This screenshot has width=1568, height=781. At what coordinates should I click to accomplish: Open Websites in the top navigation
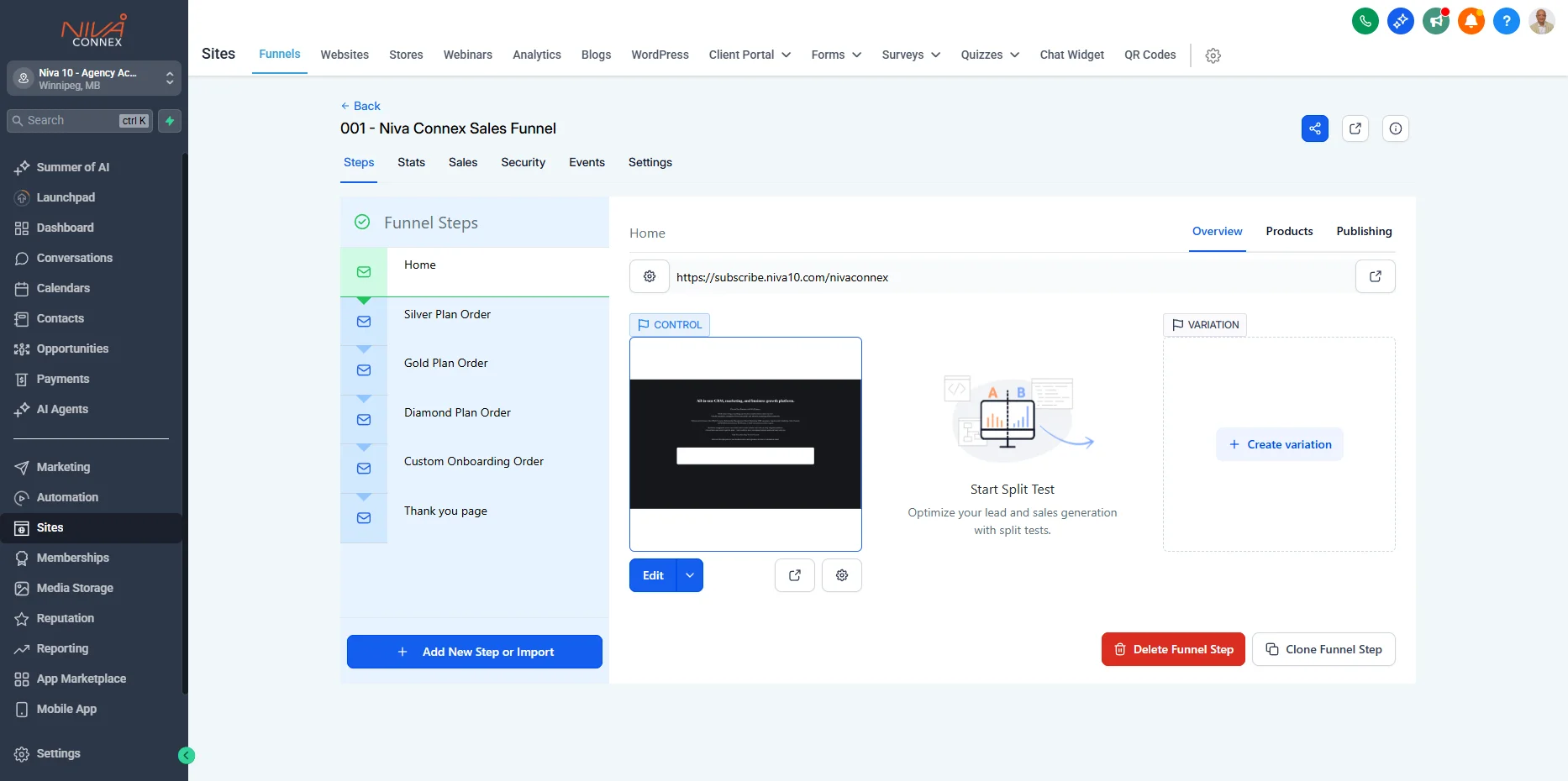pos(345,55)
